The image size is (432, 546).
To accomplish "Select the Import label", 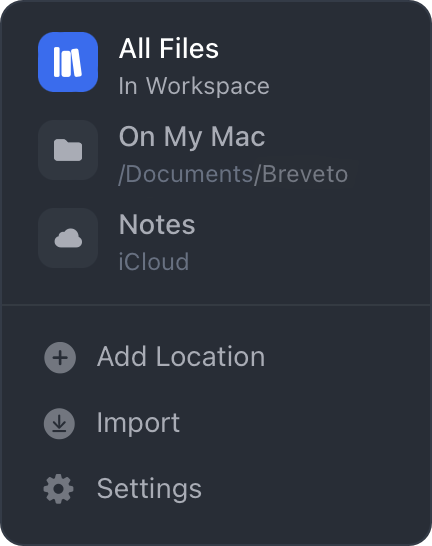I will [138, 424].
